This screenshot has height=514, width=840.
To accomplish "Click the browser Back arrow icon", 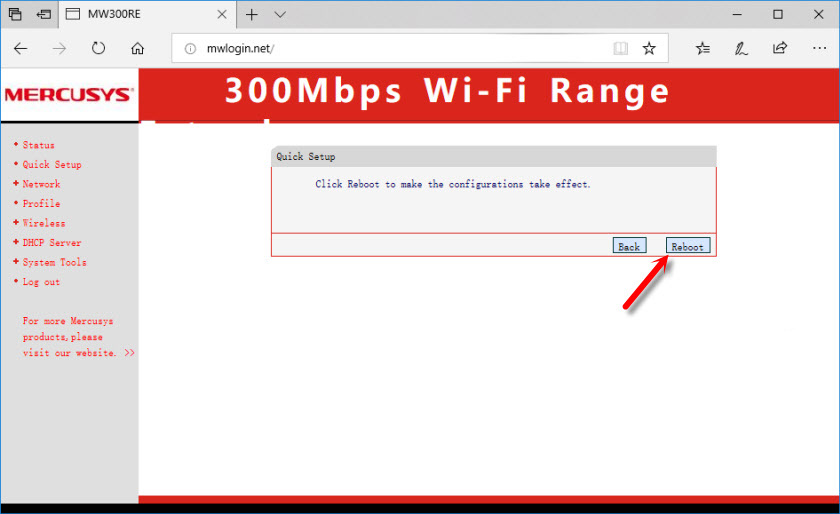I will [21, 48].
